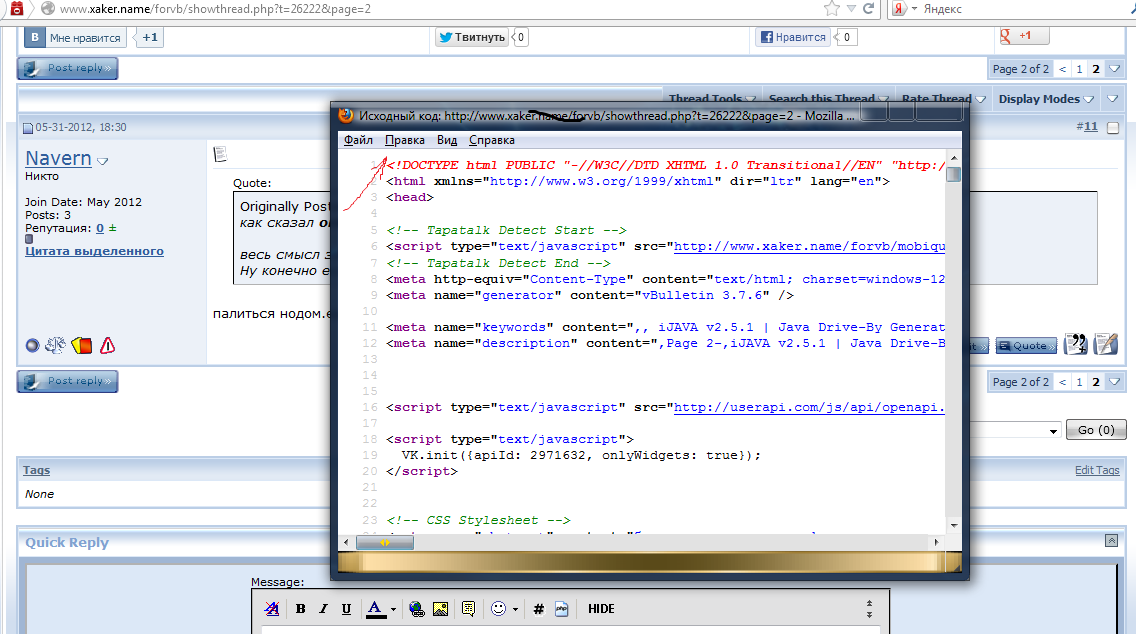Open Display Modes dropdown
This screenshot has width=1136, height=634.
1045,99
